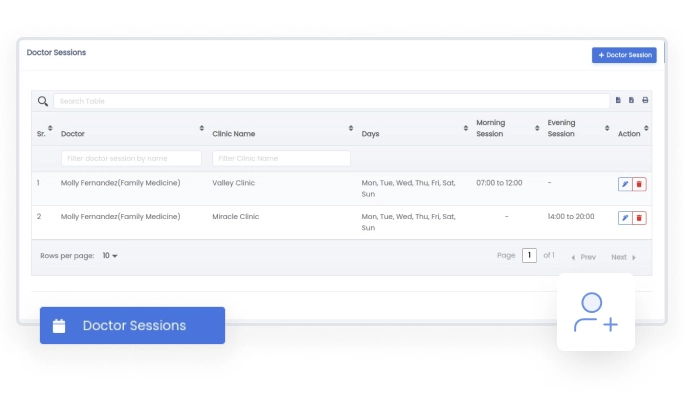Image resolution: width=684 pixels, height=400 pixels.
Task: Click the print table icon
Action: 645,101
